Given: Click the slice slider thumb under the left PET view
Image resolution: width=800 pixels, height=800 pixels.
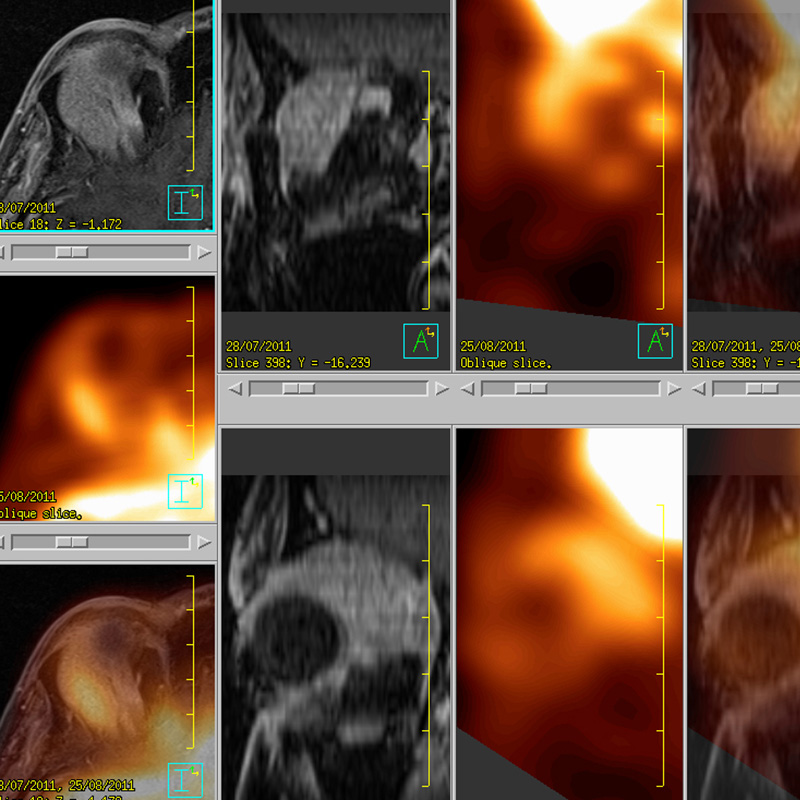Looking at the screenshot, I should pyautogui.click(x=72, y=542).
